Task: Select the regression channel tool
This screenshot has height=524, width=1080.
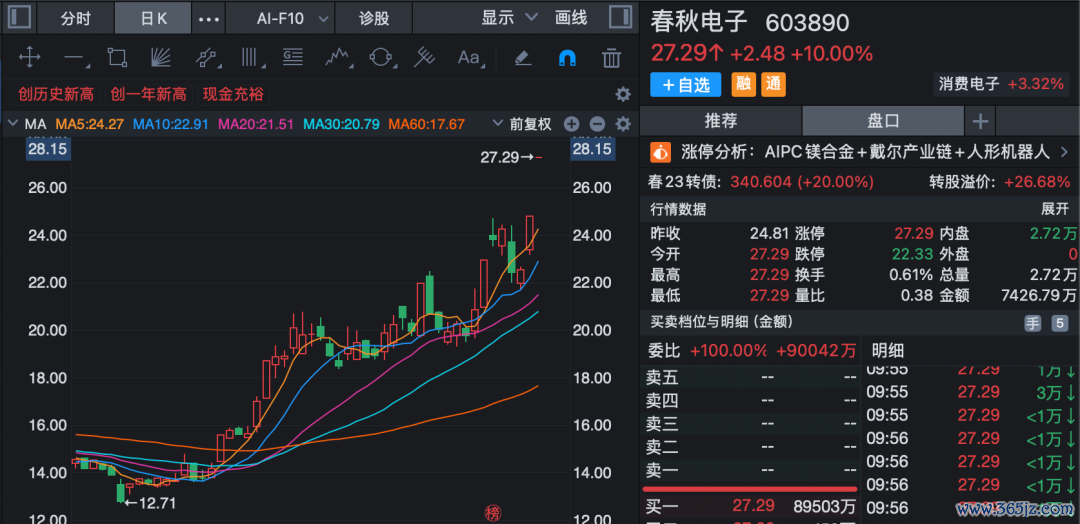Action: tap(424, 58)
